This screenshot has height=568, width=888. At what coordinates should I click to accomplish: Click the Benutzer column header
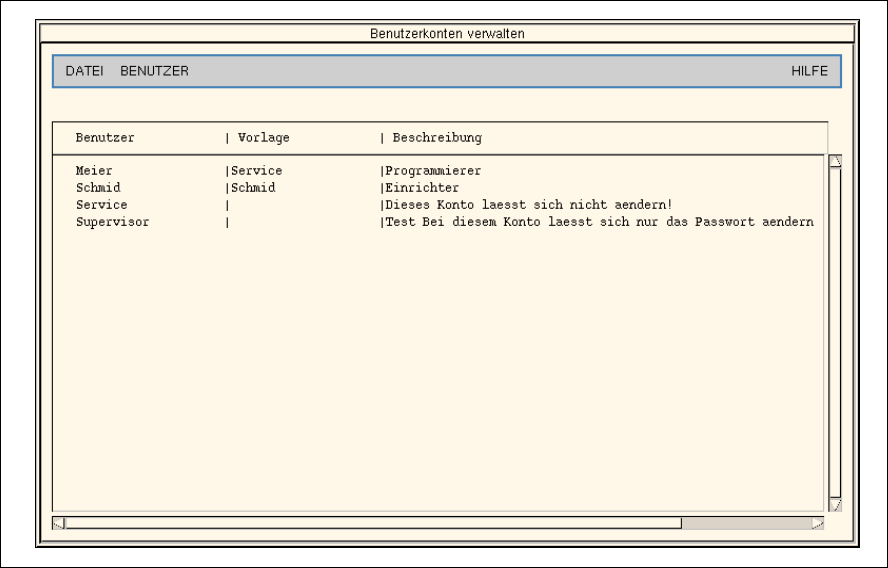click(x=105, y=137)
